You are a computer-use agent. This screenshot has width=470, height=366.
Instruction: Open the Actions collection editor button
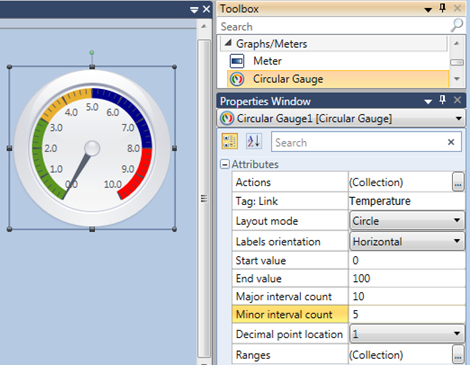[x=458, y=182]
